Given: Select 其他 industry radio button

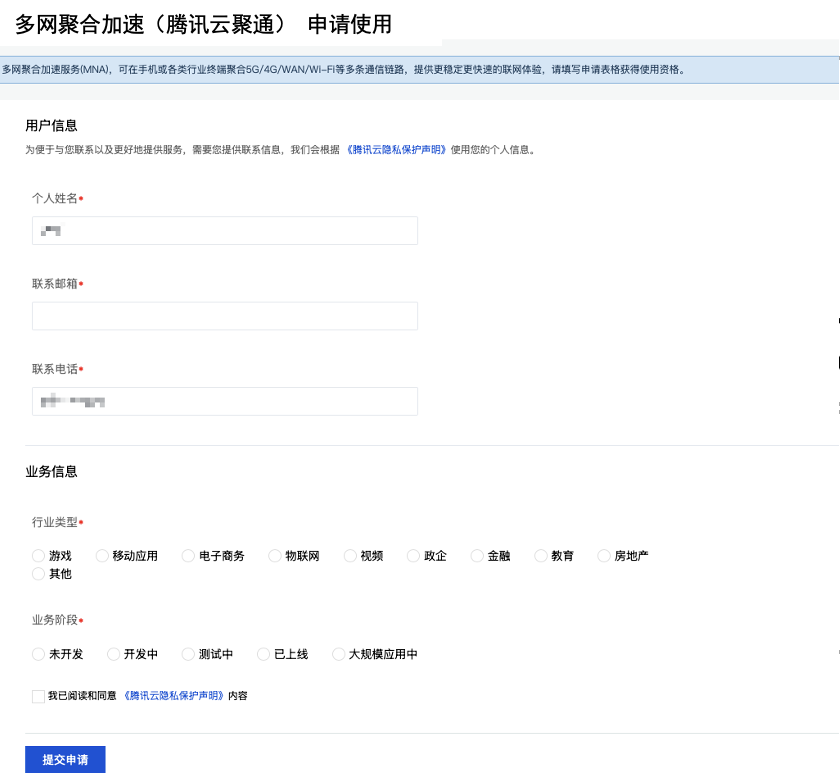Looking at the screenshot, I should 39,574.
